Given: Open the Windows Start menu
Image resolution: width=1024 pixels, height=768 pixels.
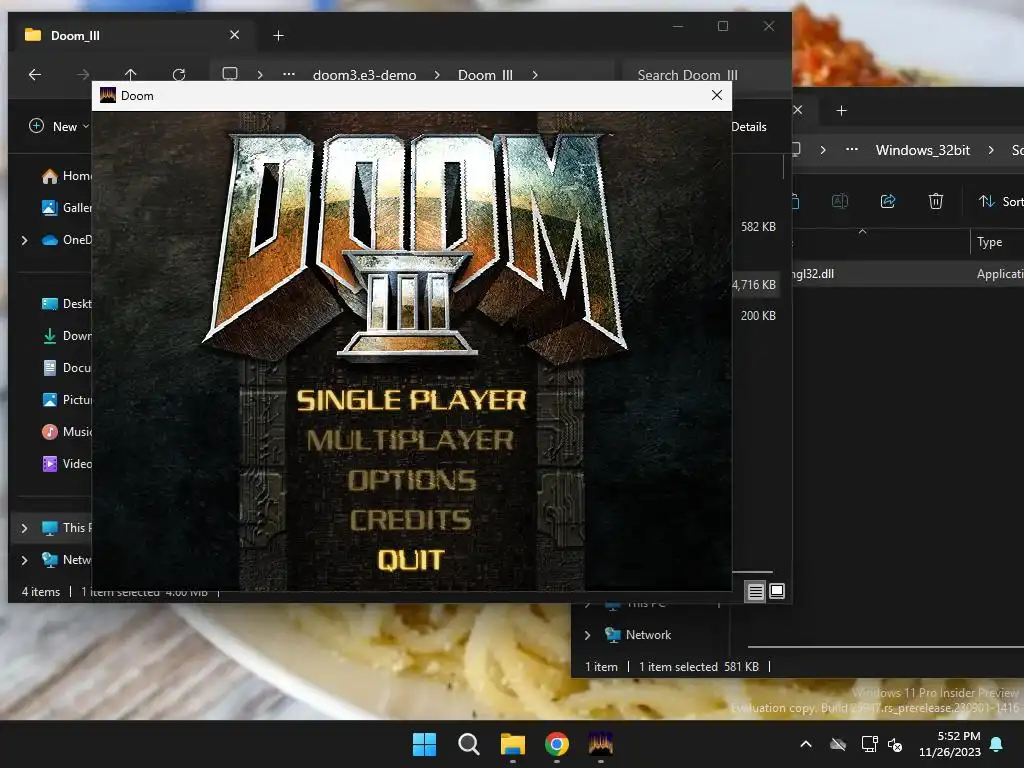Looking at the screenshot, I should pos(424,744).
